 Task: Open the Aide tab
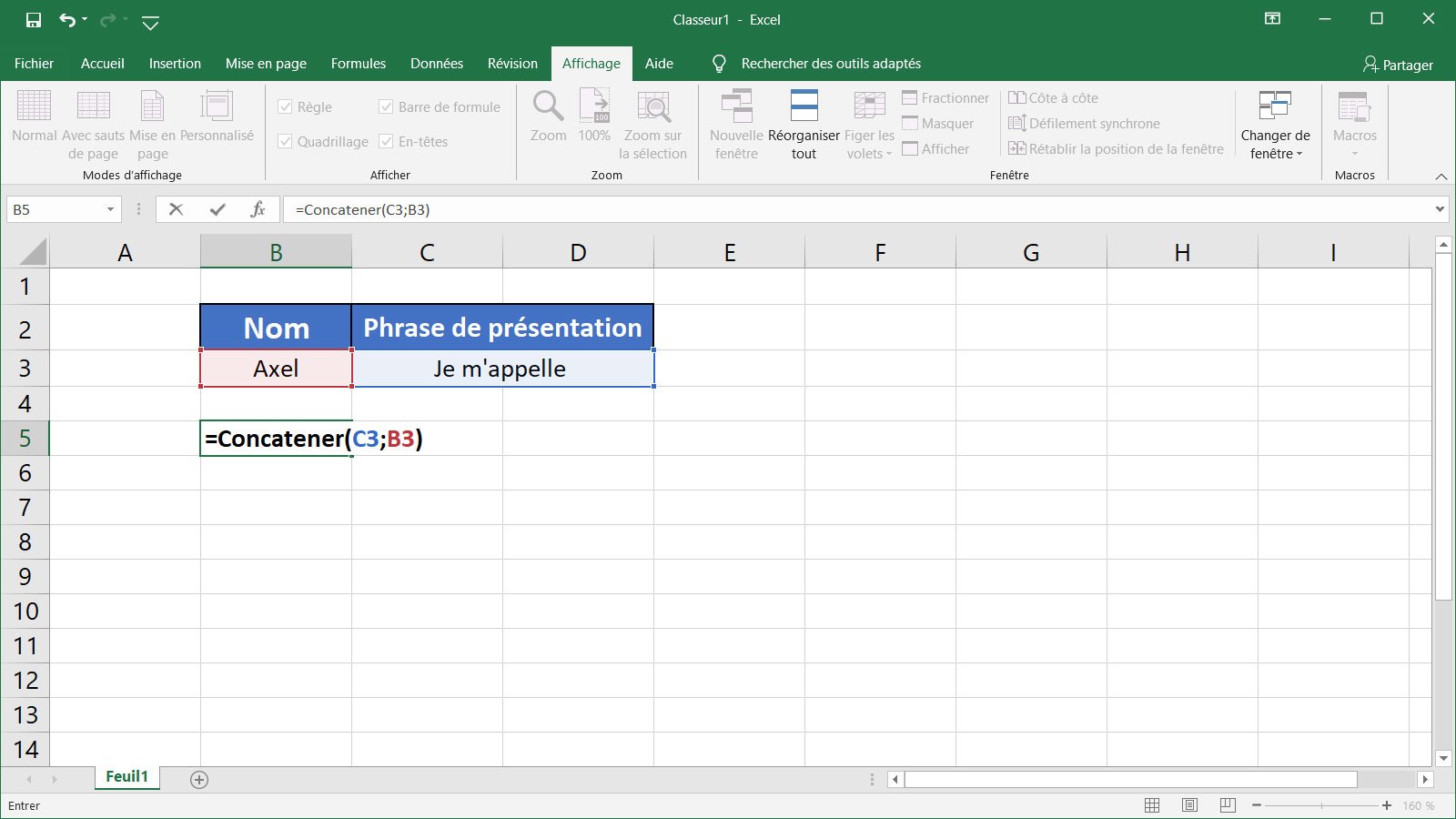point(659,64)
